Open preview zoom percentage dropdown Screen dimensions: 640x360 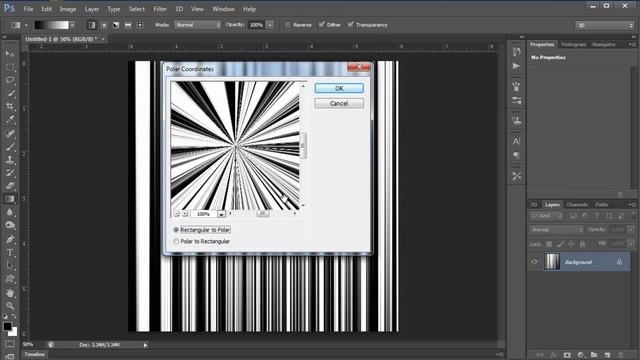(x=221, y=214)
